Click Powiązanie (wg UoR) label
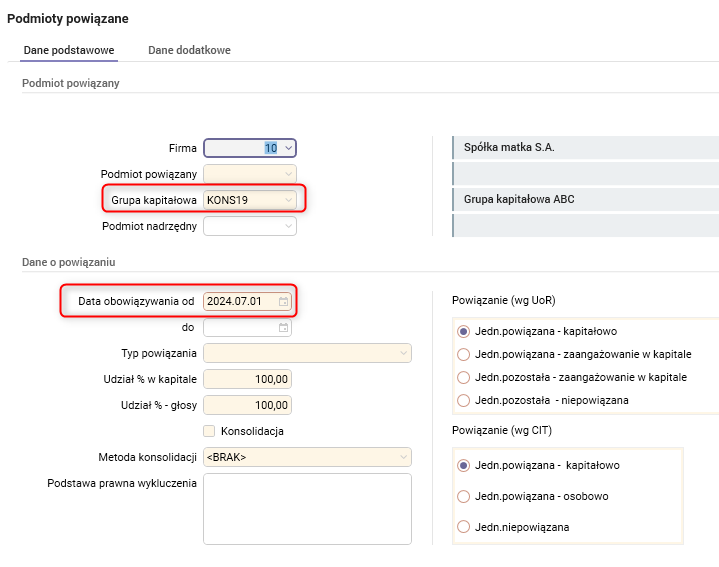The height and width of the screenshot is (567, 719). pyautogui.click(x=503, y=300)
